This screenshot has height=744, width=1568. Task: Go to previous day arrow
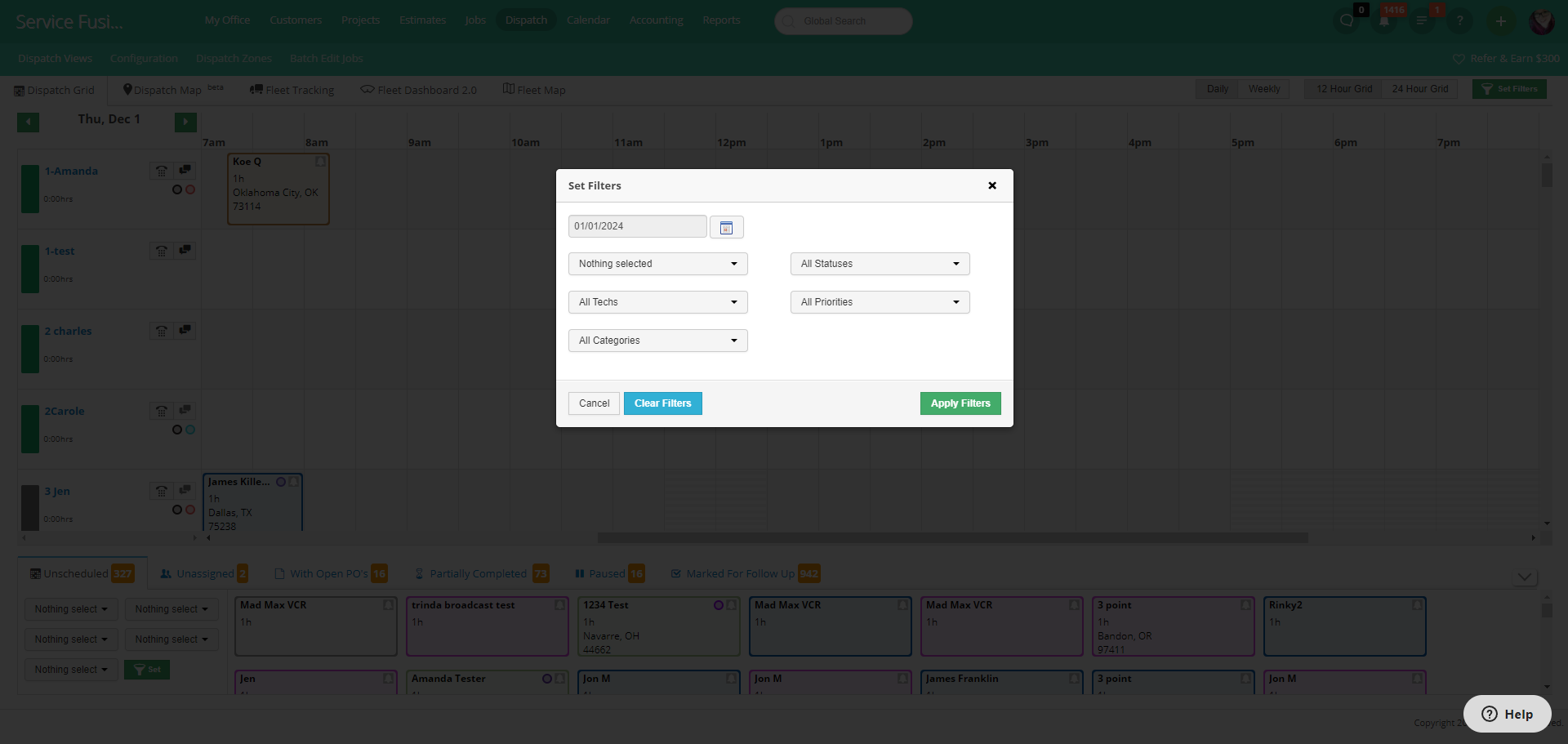point(28,123)
